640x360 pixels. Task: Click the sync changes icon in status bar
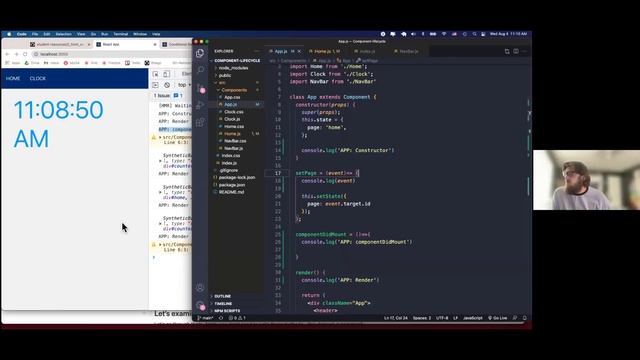pyautogui.click(x=221, y=318)
